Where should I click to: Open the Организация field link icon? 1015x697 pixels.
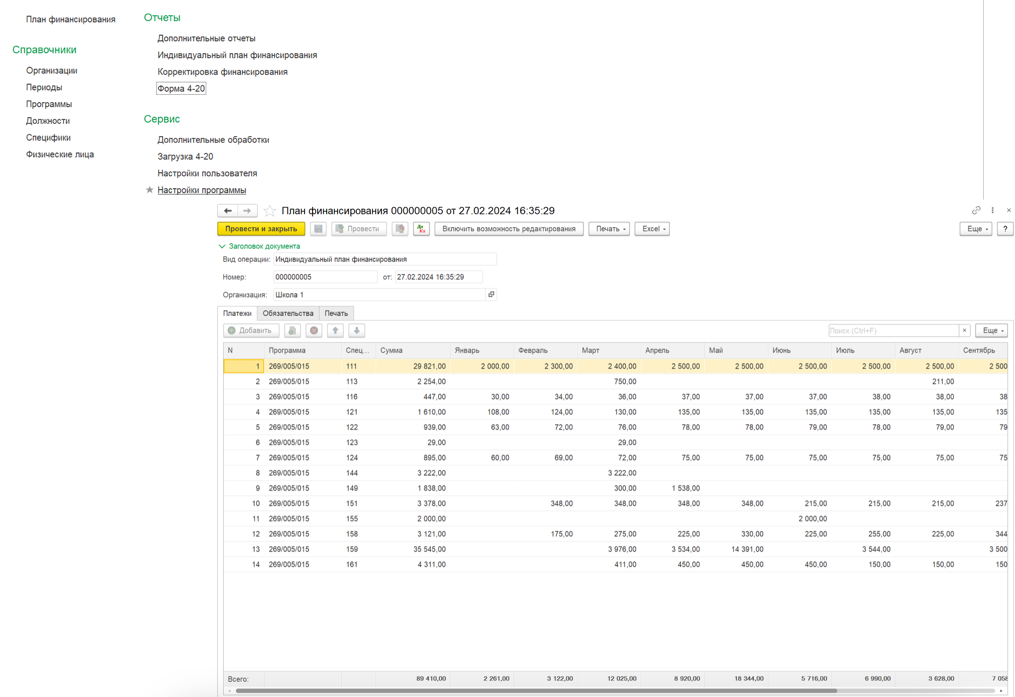coord(491,294)
